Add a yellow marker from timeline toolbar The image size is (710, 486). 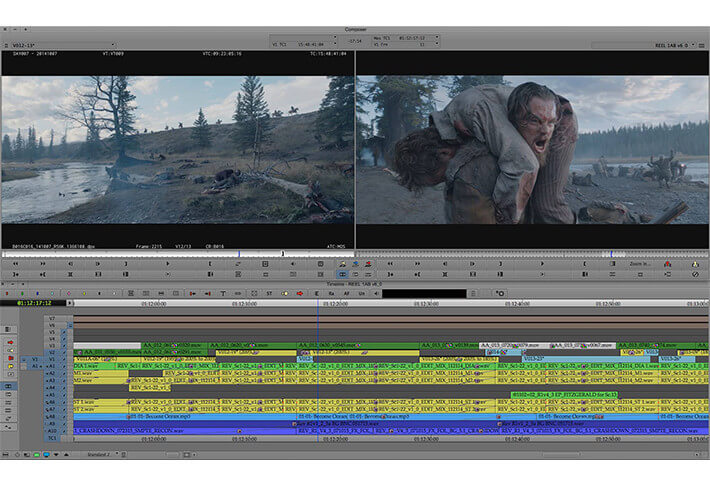(x=84, y=294)
